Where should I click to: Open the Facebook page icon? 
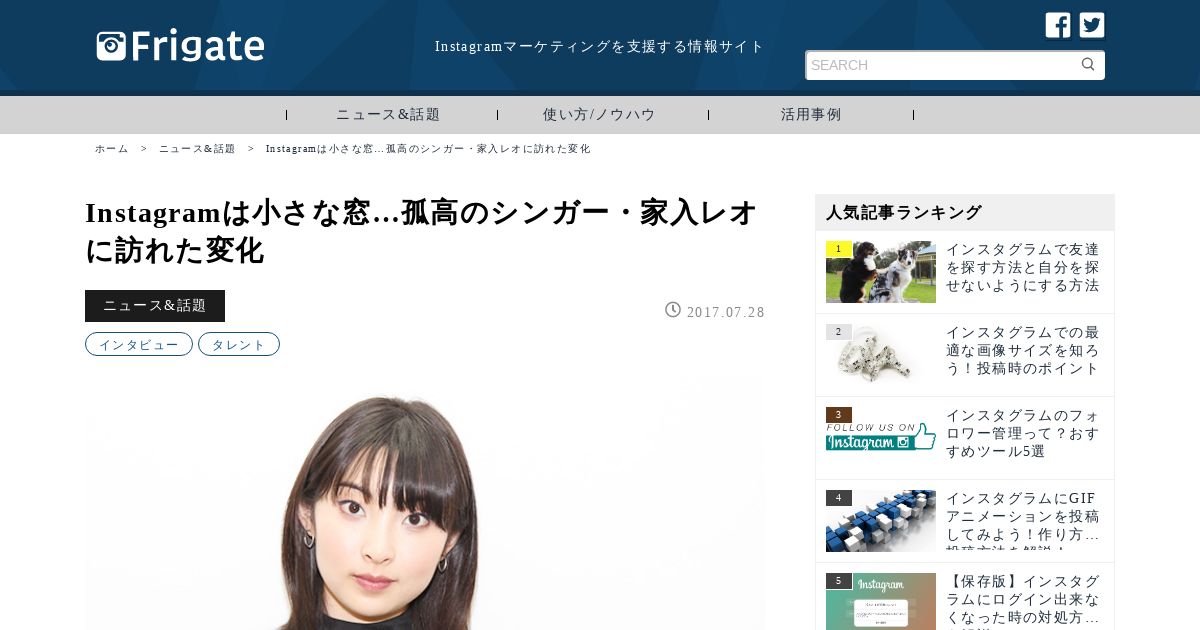coord(1058,25)
